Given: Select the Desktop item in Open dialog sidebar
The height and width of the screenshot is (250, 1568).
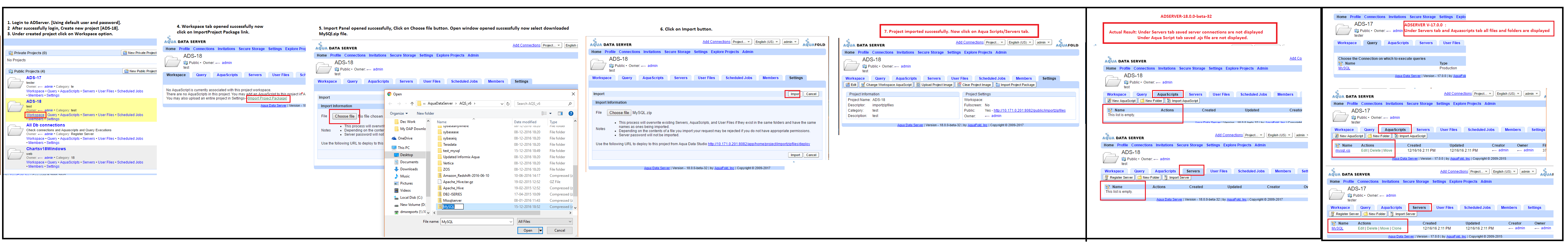Looking at the screenshot, I should pyautogui.click(x=406, y=155).
